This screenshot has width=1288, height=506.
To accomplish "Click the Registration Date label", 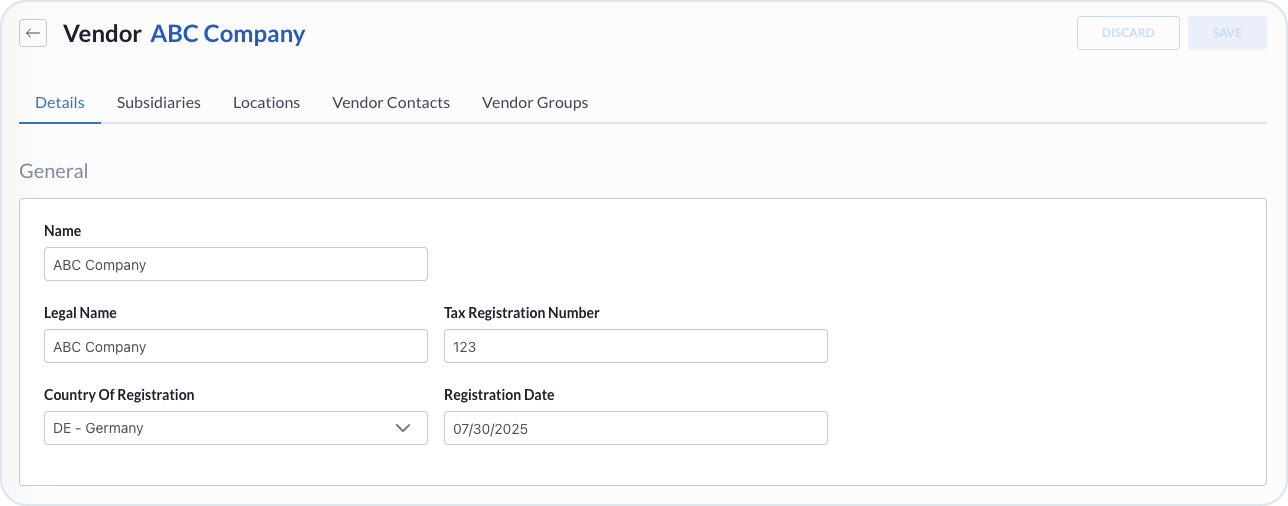I will point(499,395).
